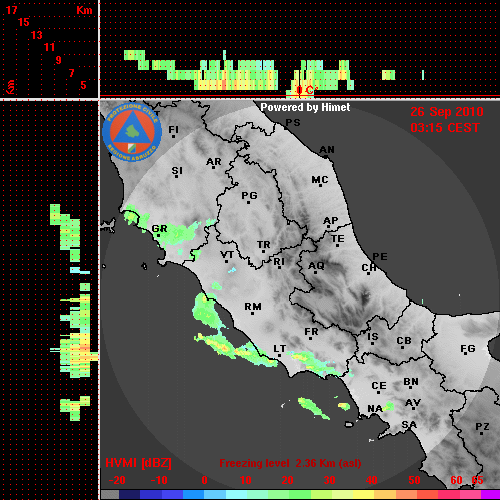Select the CB city label
500x500 pixels.
point(404,341)
